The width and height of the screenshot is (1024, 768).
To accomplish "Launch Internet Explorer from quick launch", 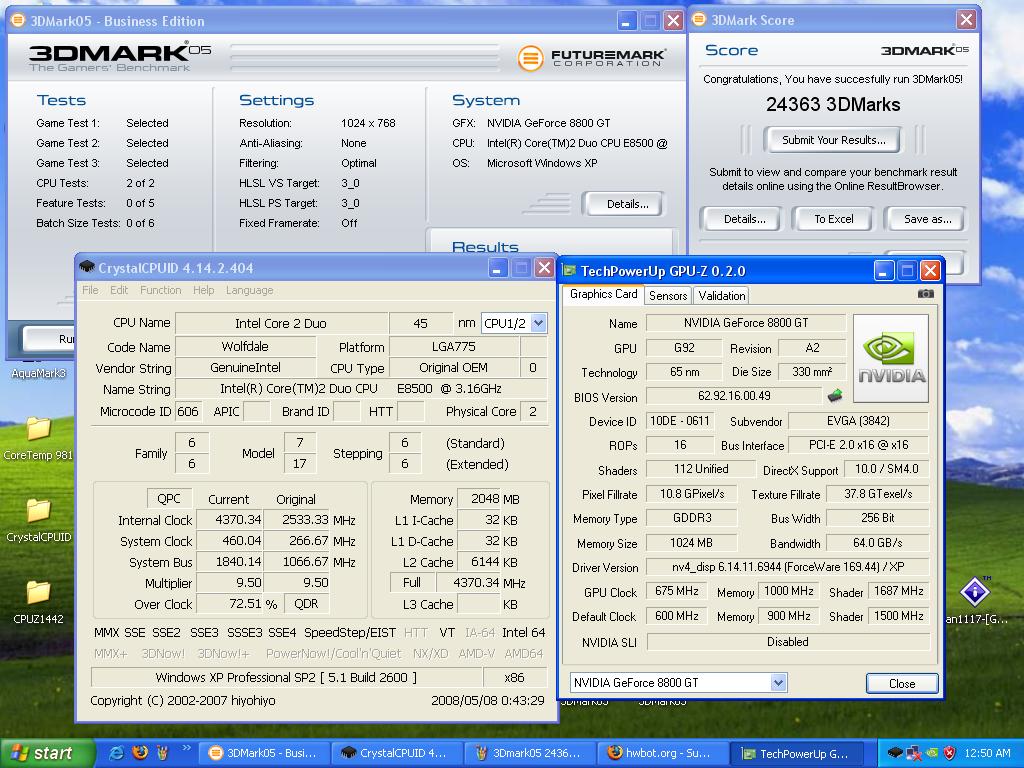I will tap(116, 753).
